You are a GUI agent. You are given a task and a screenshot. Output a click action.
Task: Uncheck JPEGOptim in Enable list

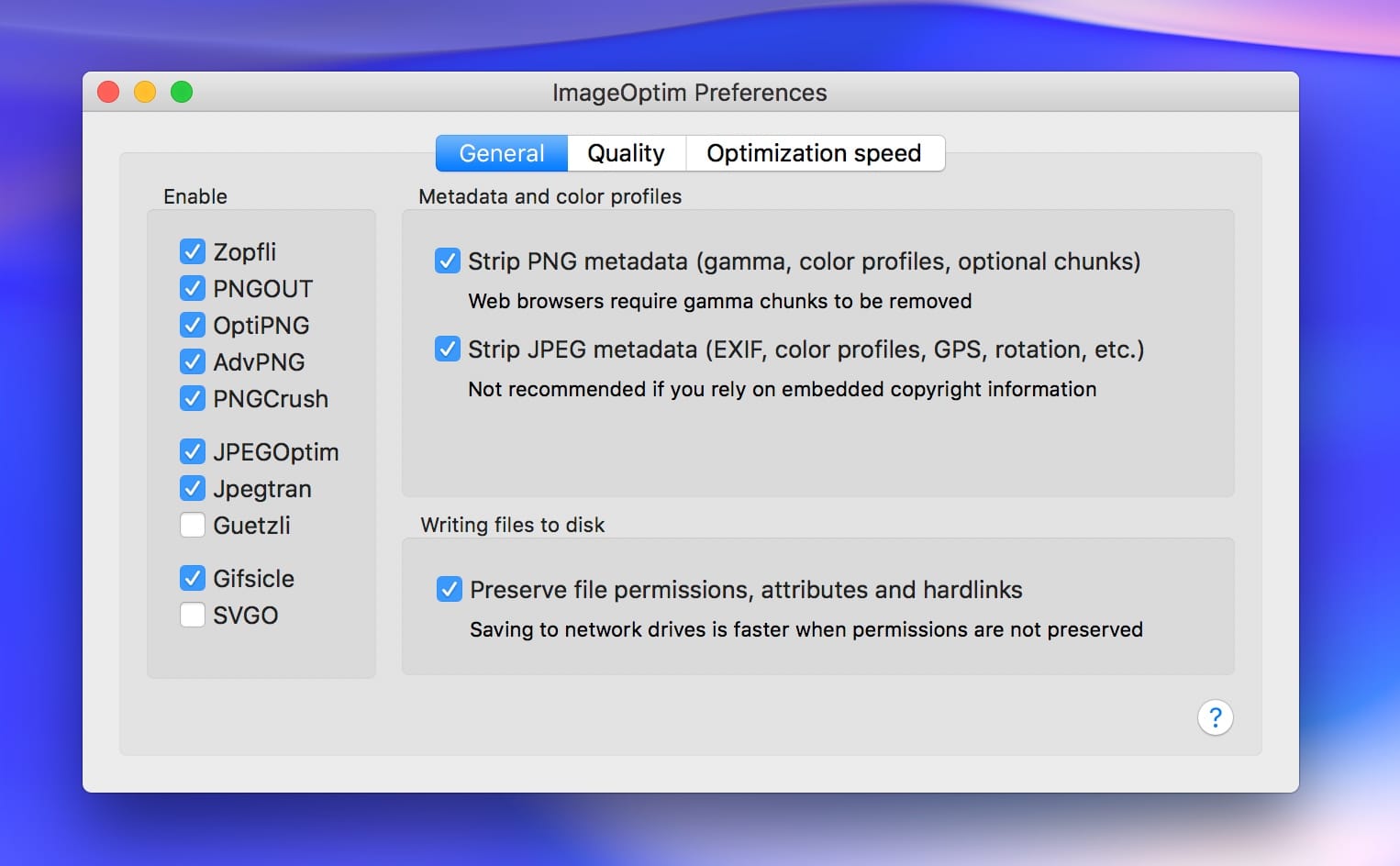[193, 451]
